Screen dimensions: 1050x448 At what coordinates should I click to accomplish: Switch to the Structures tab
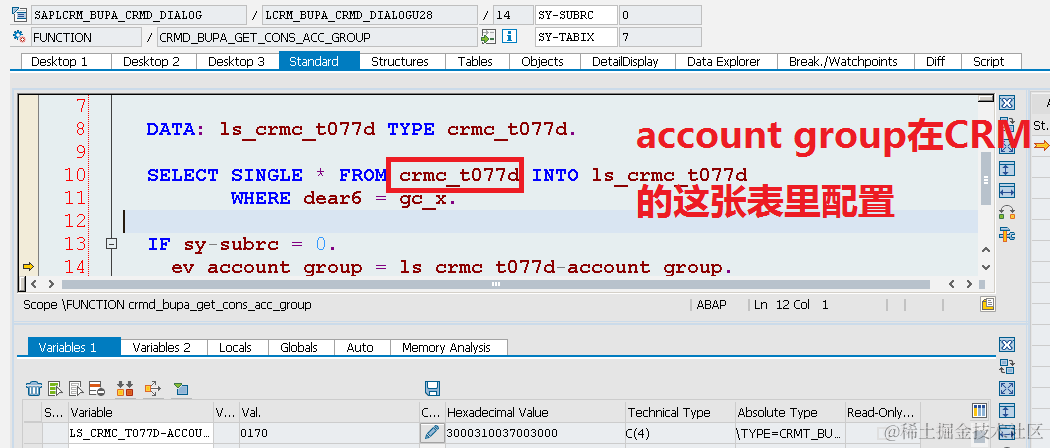click(400, 62)
